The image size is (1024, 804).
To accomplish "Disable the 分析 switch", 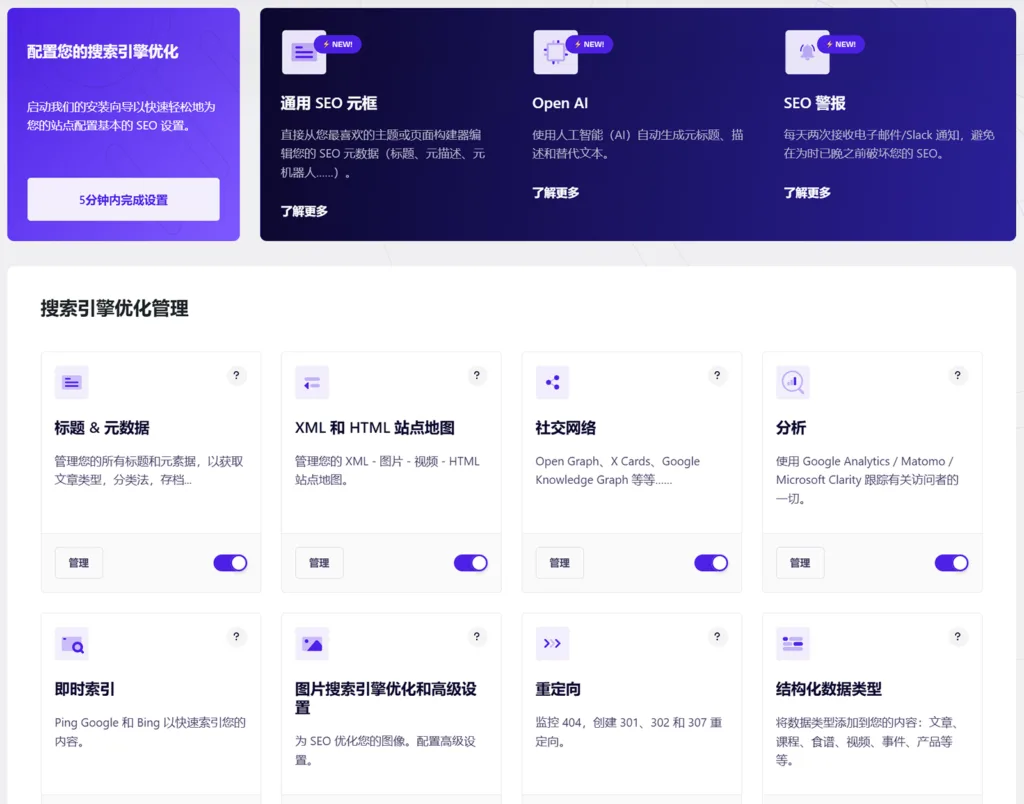I will (x=952, y=563).
